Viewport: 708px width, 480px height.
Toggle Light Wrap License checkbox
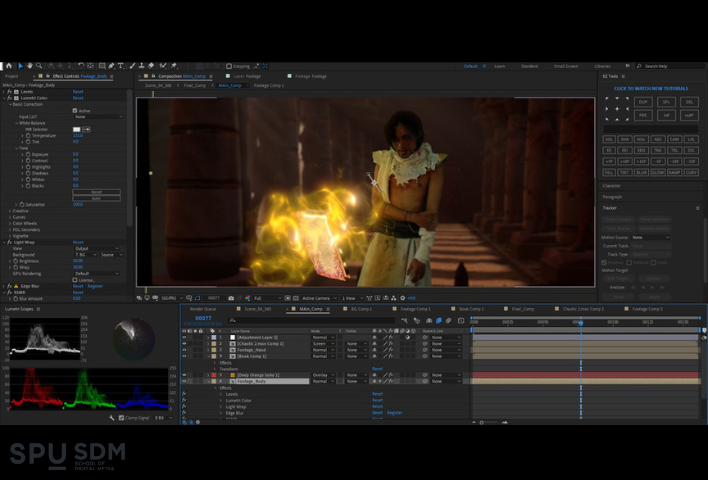(75, 280)
